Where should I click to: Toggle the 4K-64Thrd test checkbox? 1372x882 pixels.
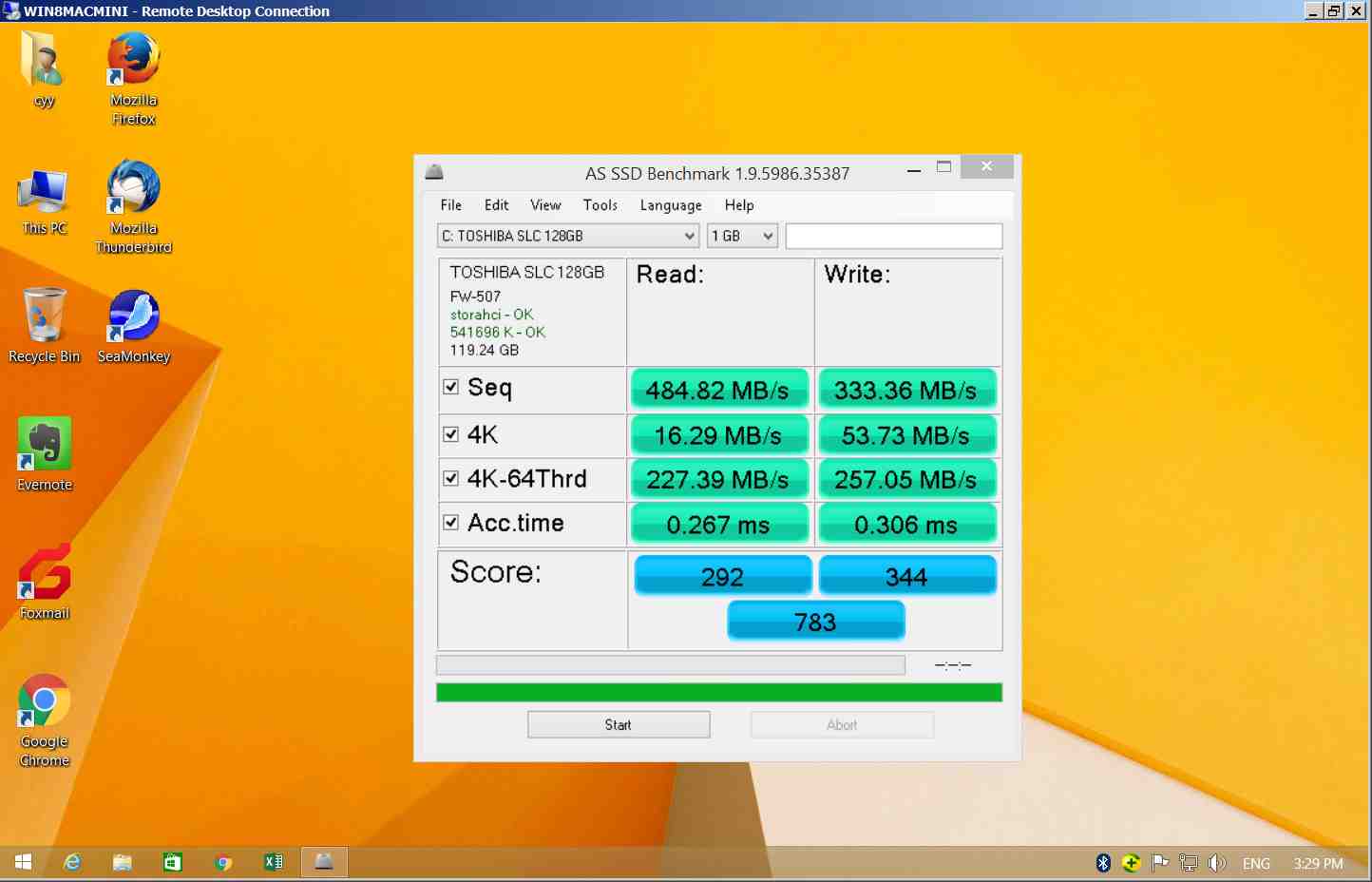[451, 478]
